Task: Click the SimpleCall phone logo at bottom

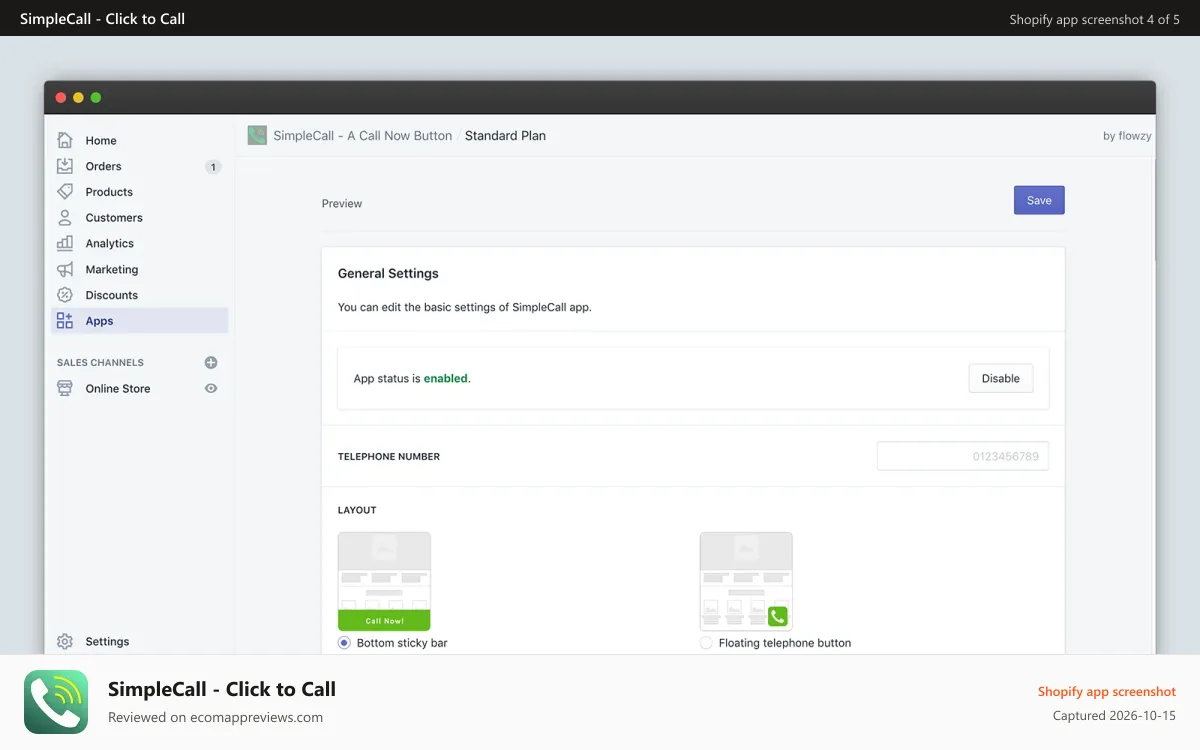Action: pyautogui.click(x=56, y=702)
